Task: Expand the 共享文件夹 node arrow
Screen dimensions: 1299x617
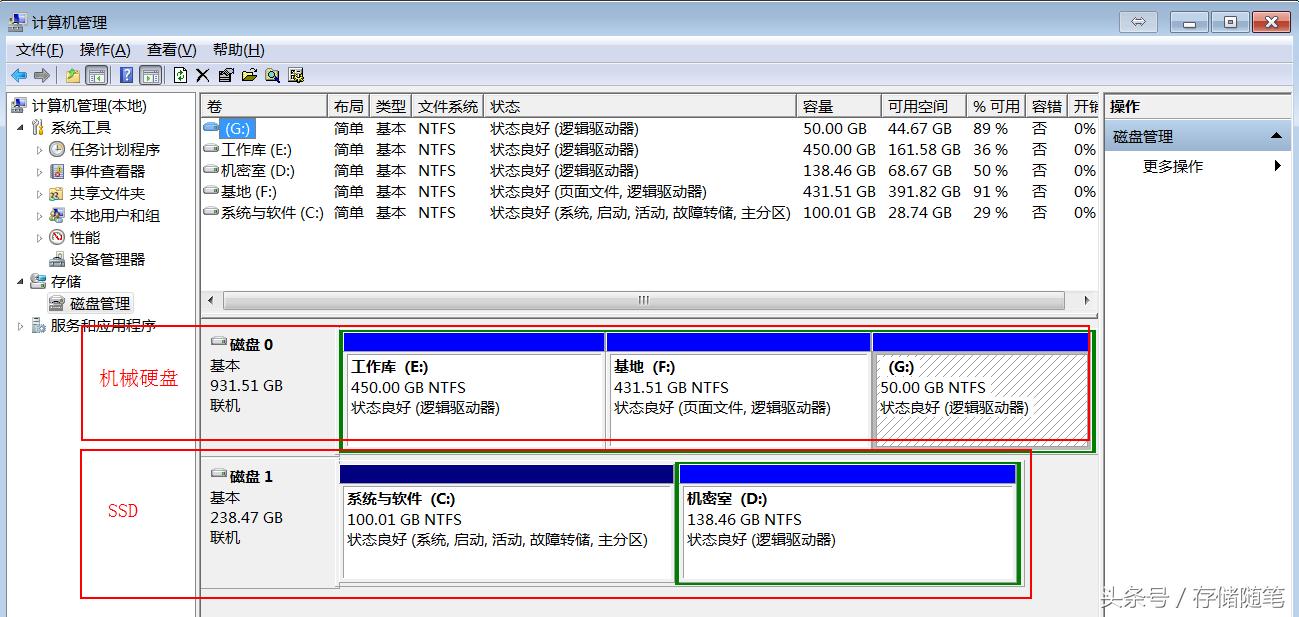Action: tap(40, 194)
